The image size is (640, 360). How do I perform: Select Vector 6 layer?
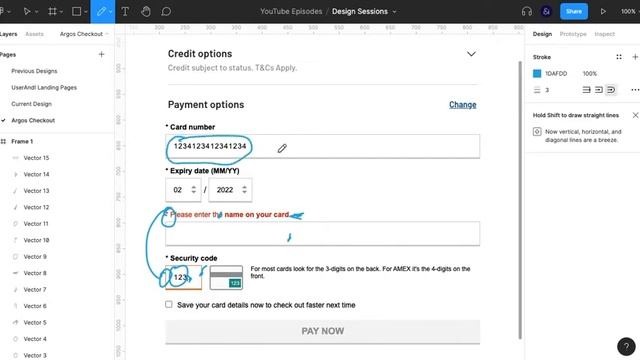pos(35,306)
